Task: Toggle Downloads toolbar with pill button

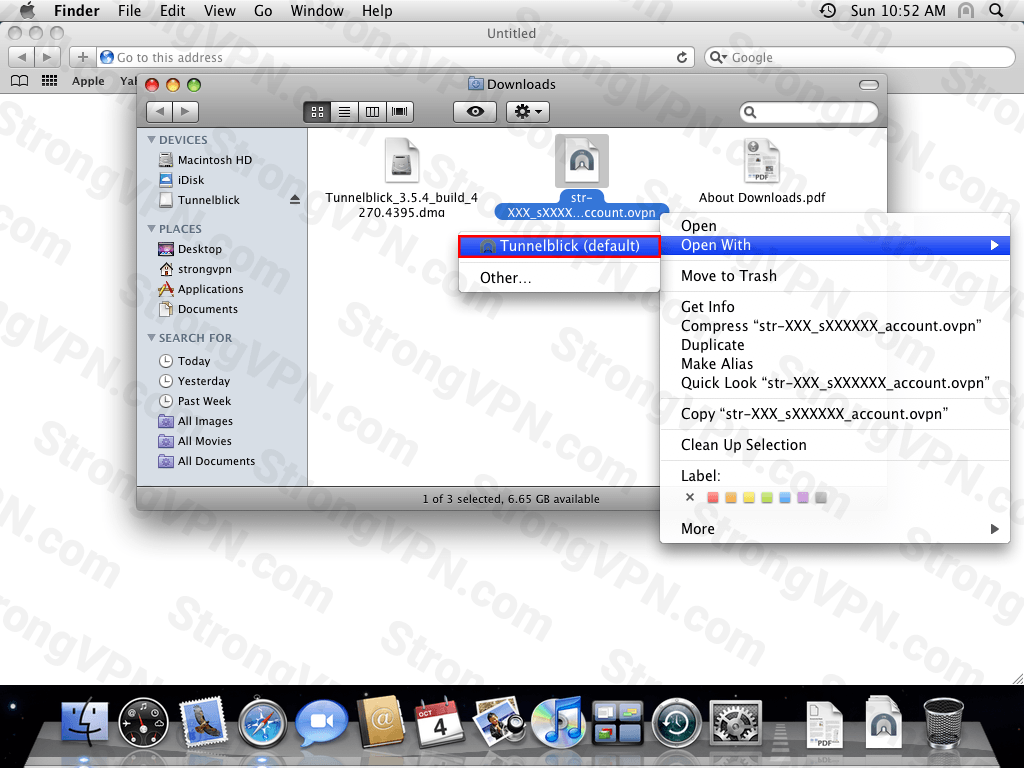Action: coord(869,85)
